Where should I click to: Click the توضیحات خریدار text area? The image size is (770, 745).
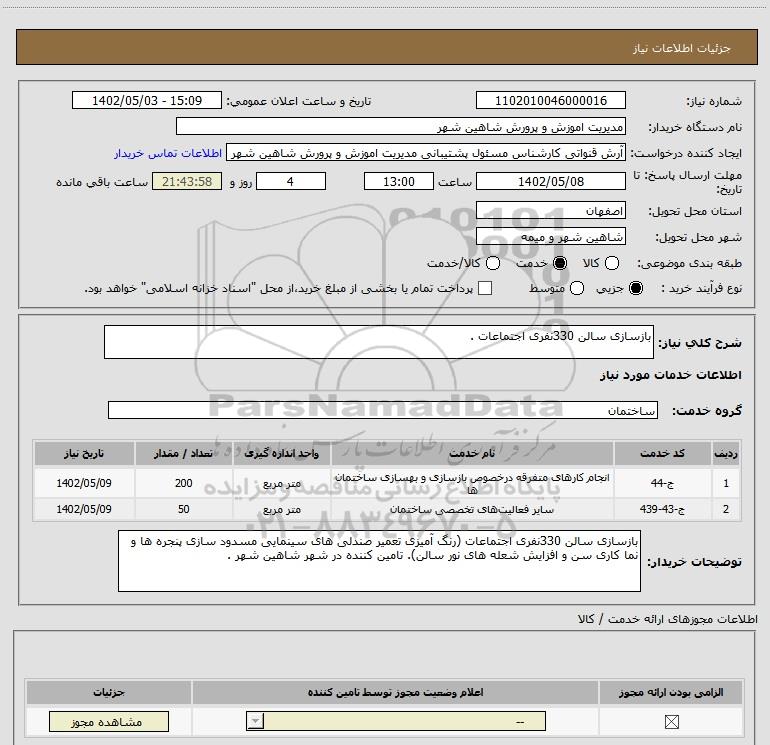379,561
